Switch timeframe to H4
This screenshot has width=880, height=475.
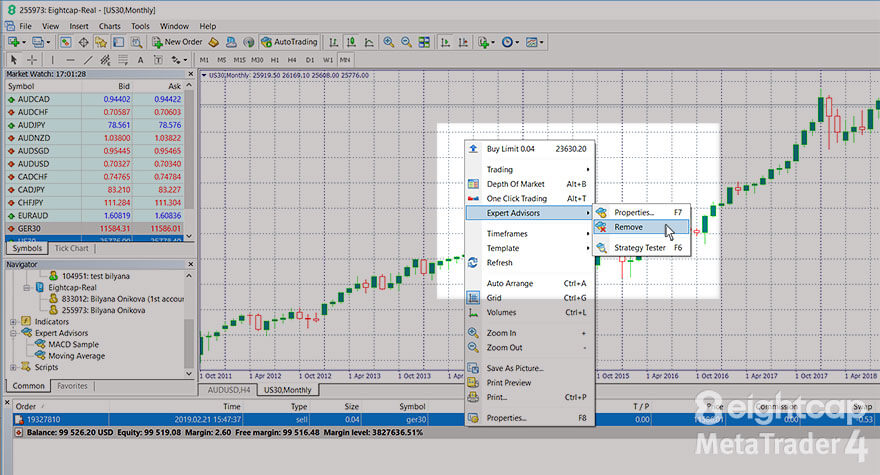tap(292, 60)
